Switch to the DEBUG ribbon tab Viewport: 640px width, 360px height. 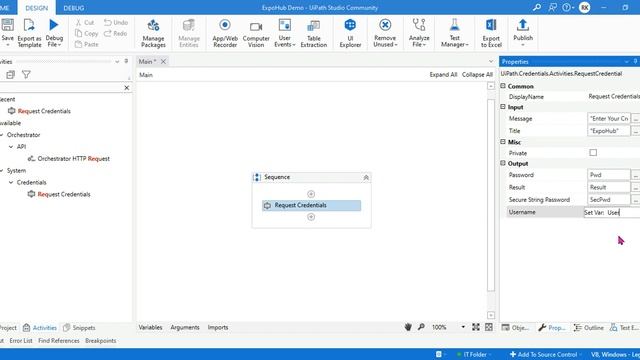(x=73, y=8)
